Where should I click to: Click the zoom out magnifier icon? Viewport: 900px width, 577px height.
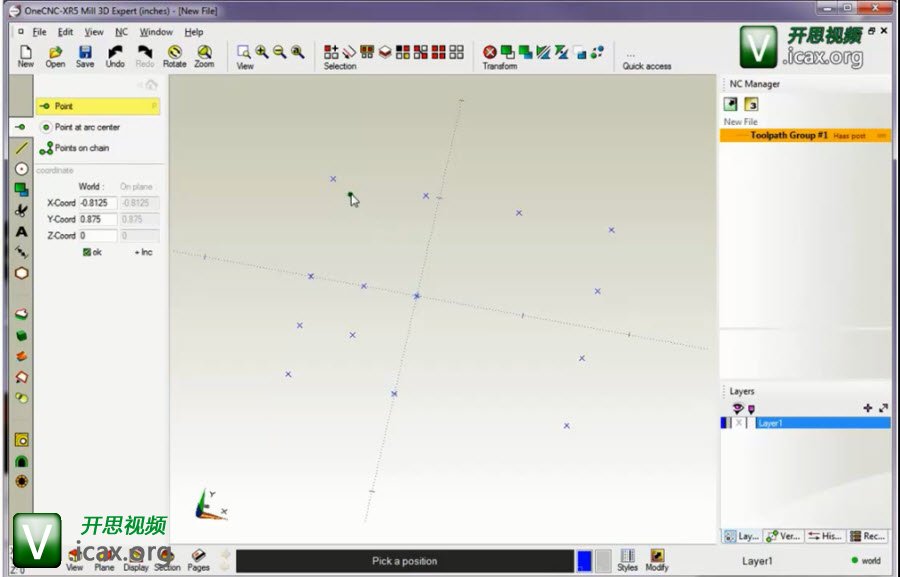tap(280, 52)
